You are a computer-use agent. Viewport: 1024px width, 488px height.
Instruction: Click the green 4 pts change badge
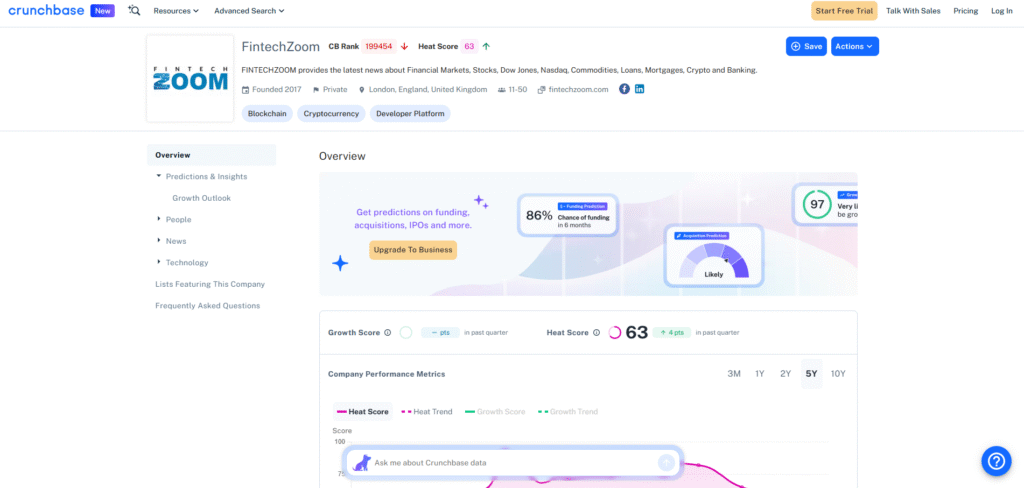(x=671, y=333)
